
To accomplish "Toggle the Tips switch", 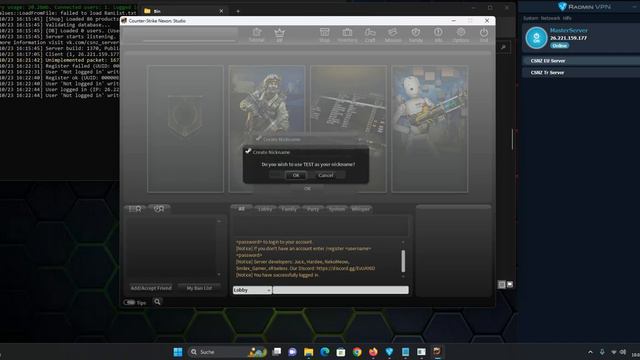I will pyautogui.click(x=129, y=302).
